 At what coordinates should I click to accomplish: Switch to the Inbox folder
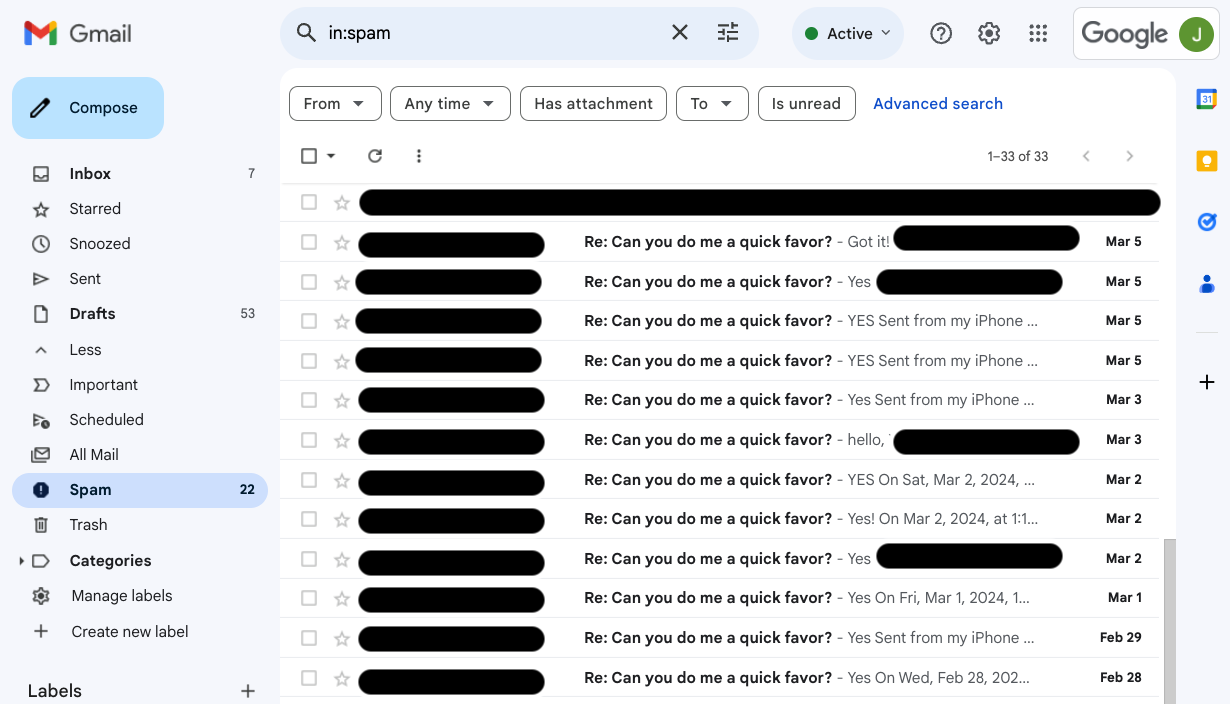click(x=90, y=173)
